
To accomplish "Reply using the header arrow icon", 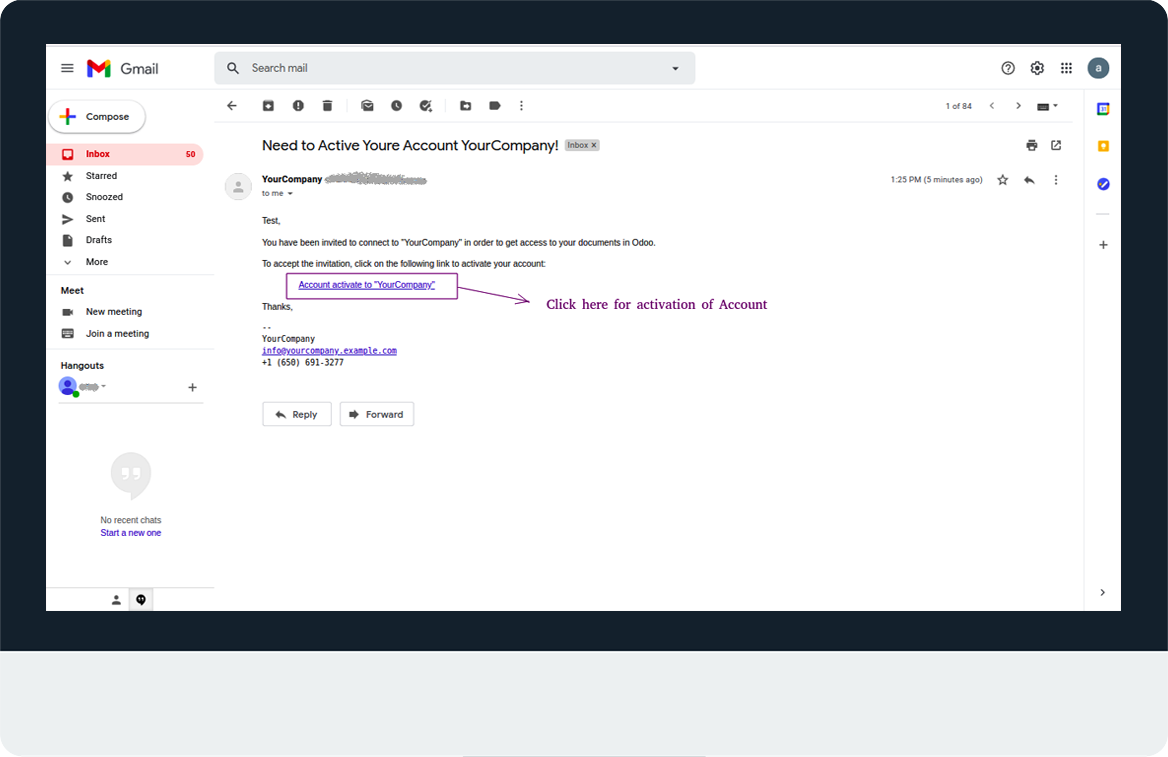I will (x=1029, y=180).
